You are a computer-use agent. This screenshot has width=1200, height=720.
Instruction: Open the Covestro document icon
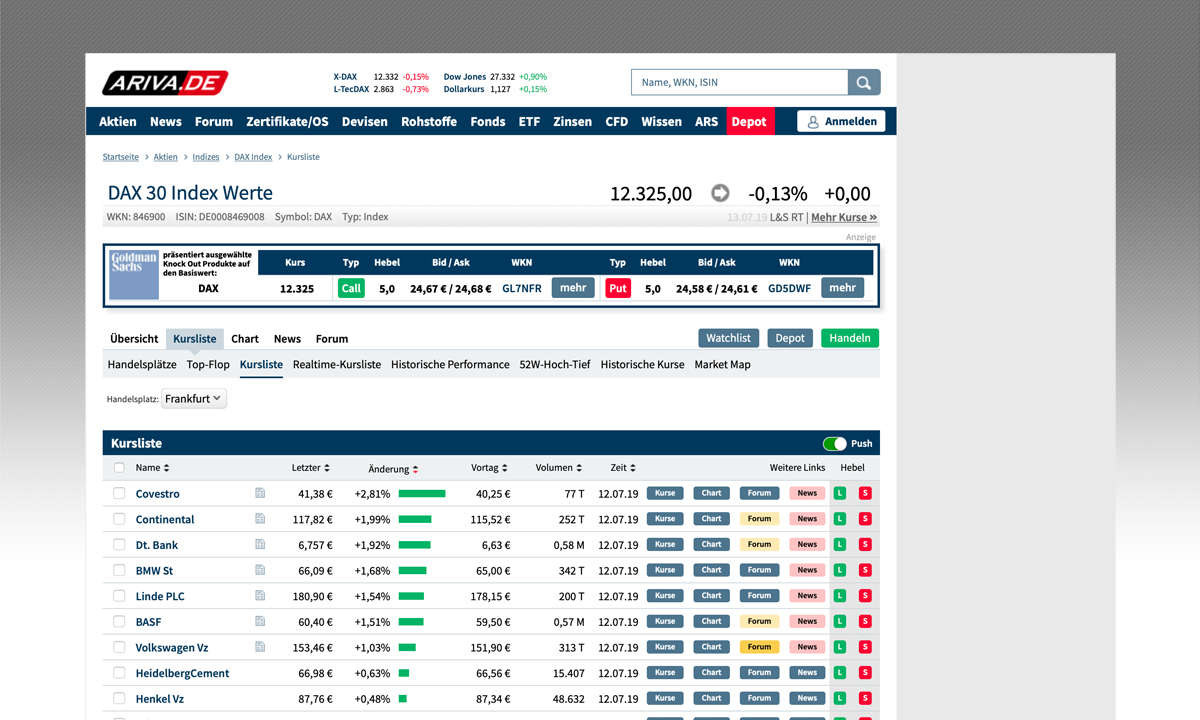(x=260, y=493)
